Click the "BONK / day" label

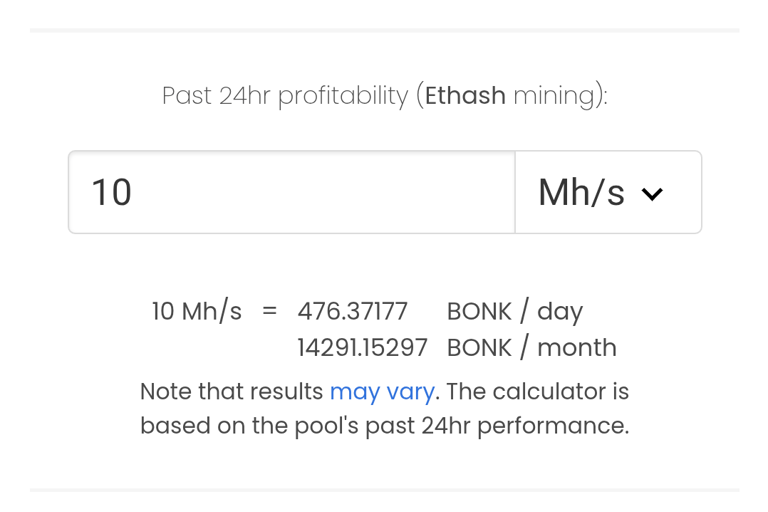click(x=514, y=311)
